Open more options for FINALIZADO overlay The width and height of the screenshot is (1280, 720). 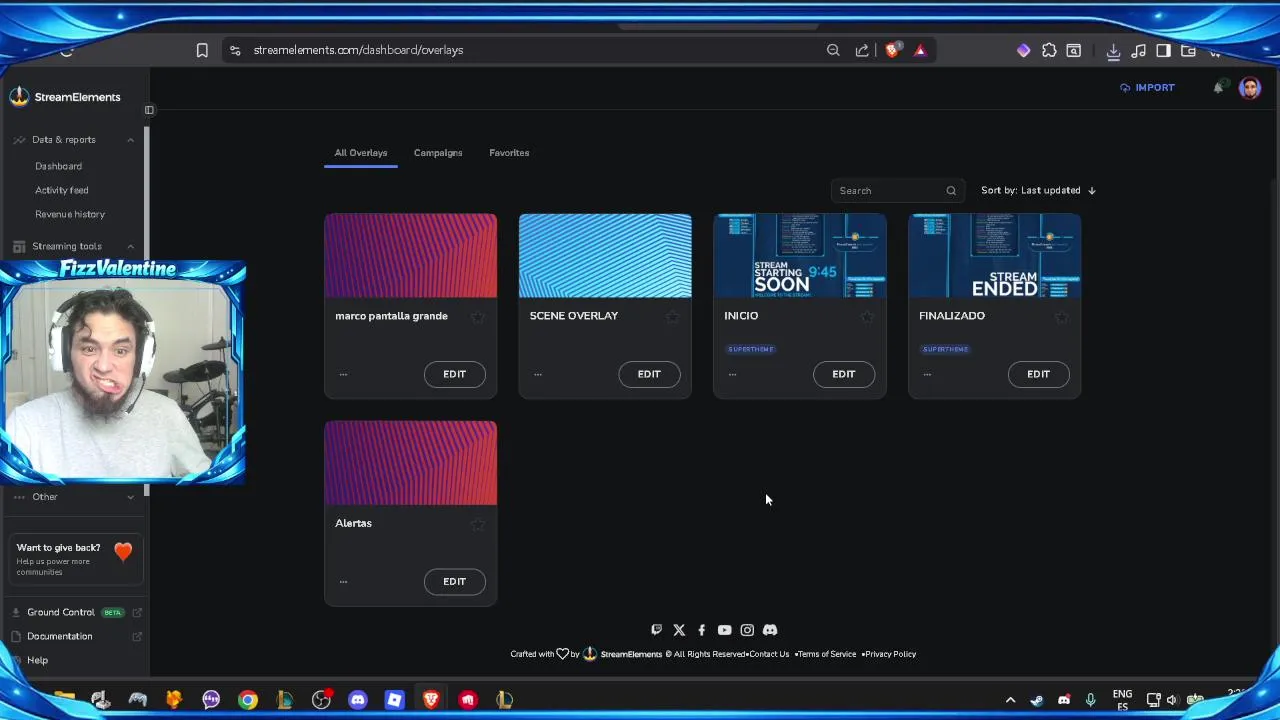click(927, 375)
